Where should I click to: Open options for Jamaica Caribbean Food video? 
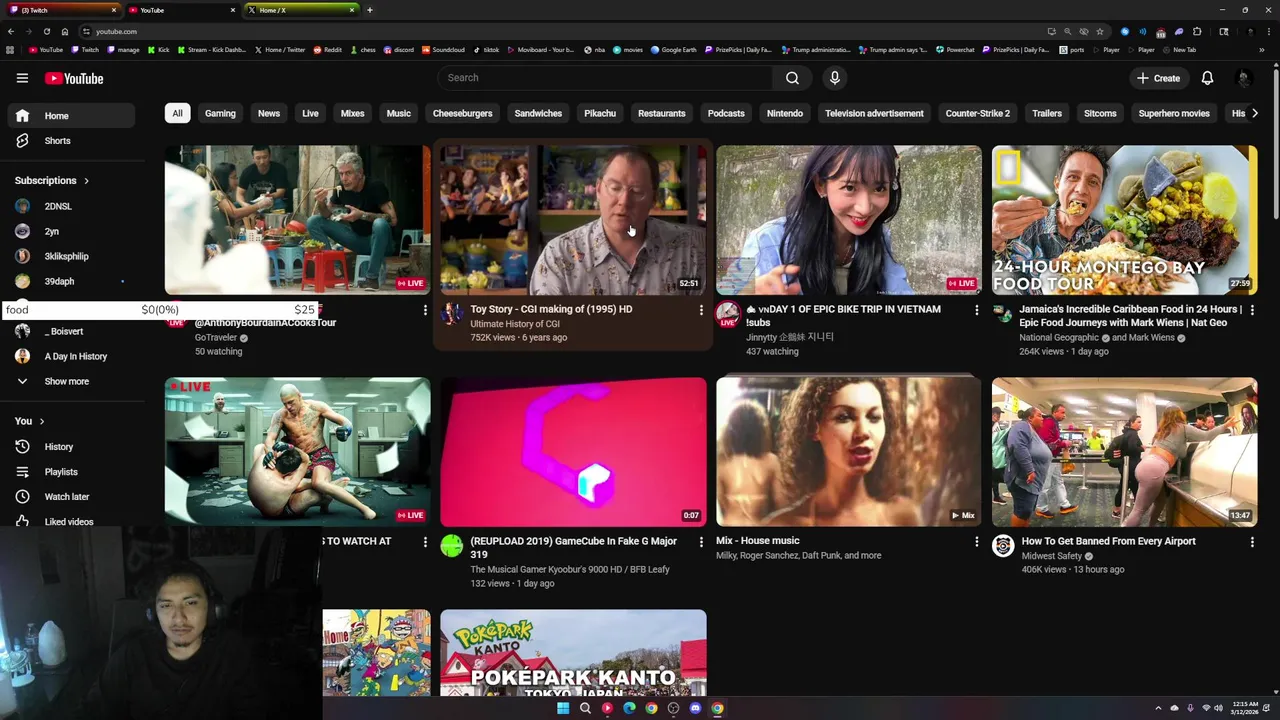click(x=1252, y=310)
